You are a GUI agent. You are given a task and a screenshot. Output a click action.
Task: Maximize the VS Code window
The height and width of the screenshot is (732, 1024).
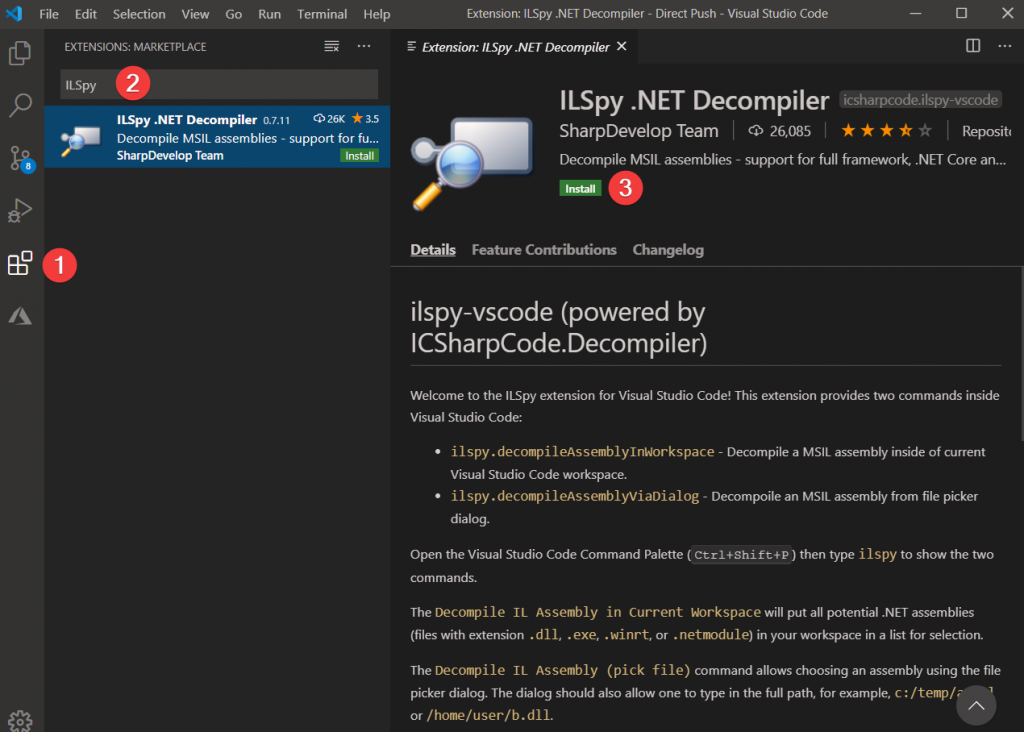click(x=961, y=13)
